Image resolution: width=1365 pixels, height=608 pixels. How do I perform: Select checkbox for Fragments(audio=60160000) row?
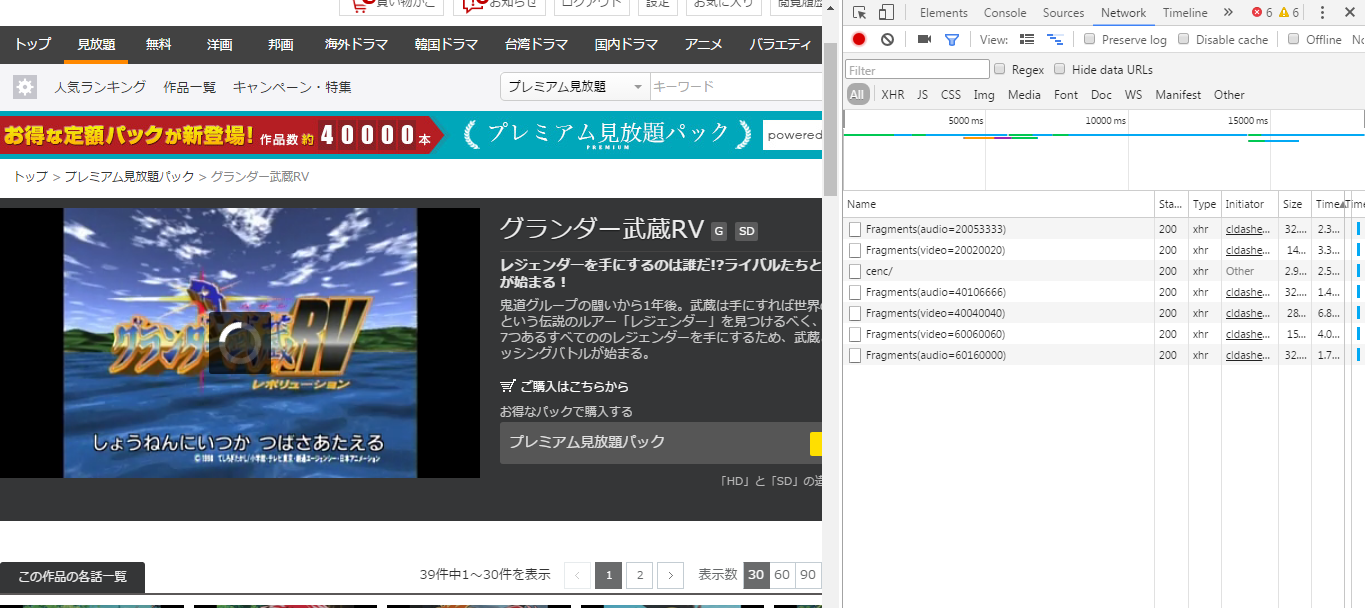coord(855,355)
